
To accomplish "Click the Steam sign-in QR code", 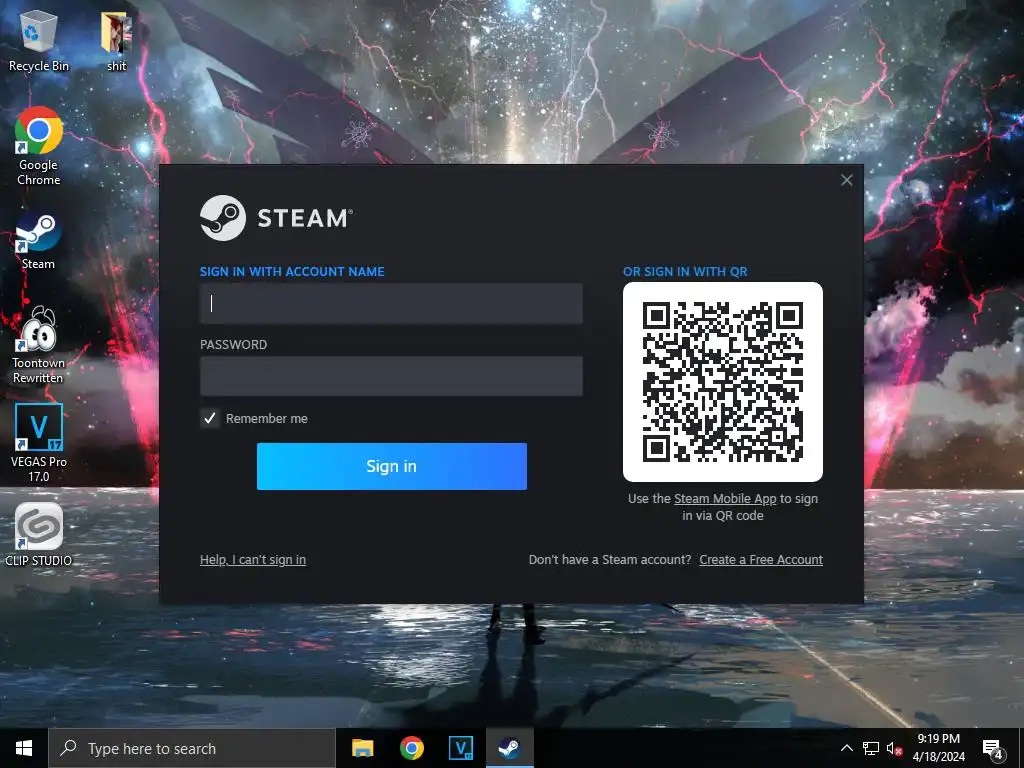I will click(722, 382).
